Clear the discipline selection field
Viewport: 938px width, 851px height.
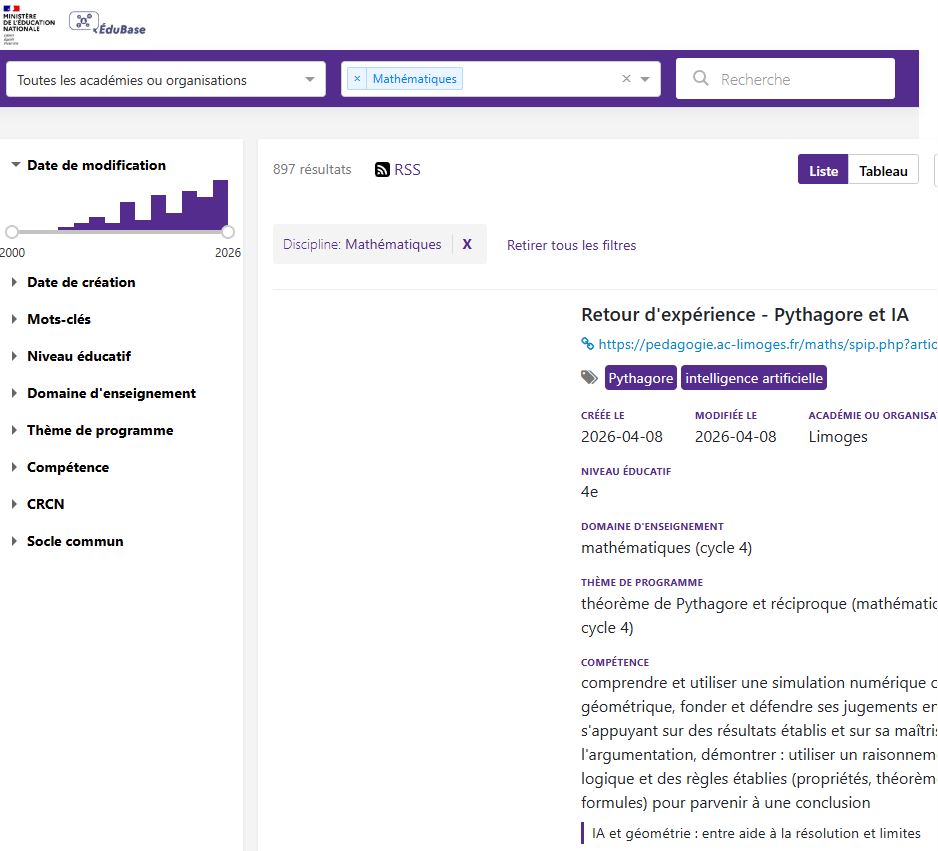[626, 79]
